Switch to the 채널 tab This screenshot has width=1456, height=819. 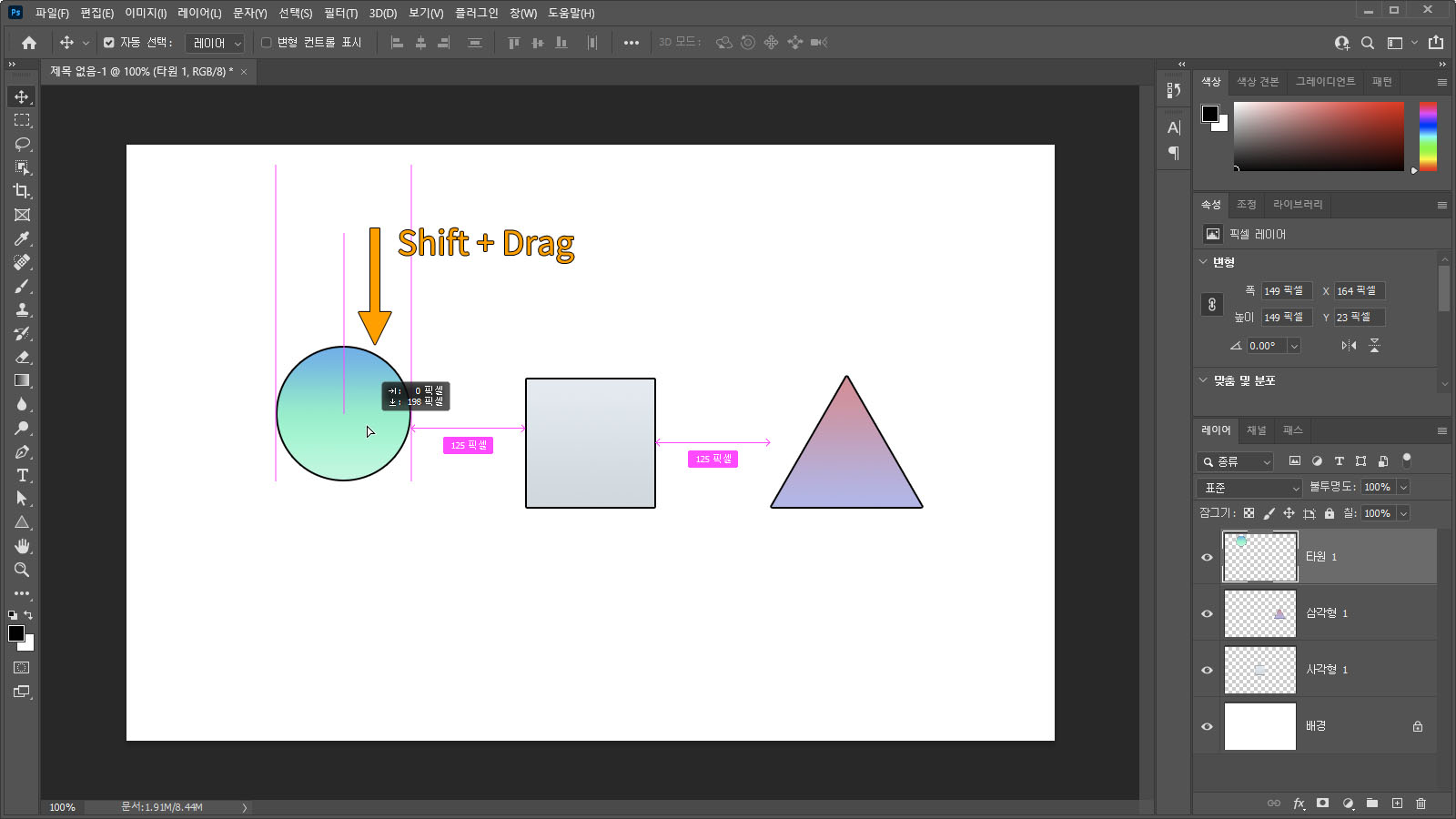(x=1257, y=430)
